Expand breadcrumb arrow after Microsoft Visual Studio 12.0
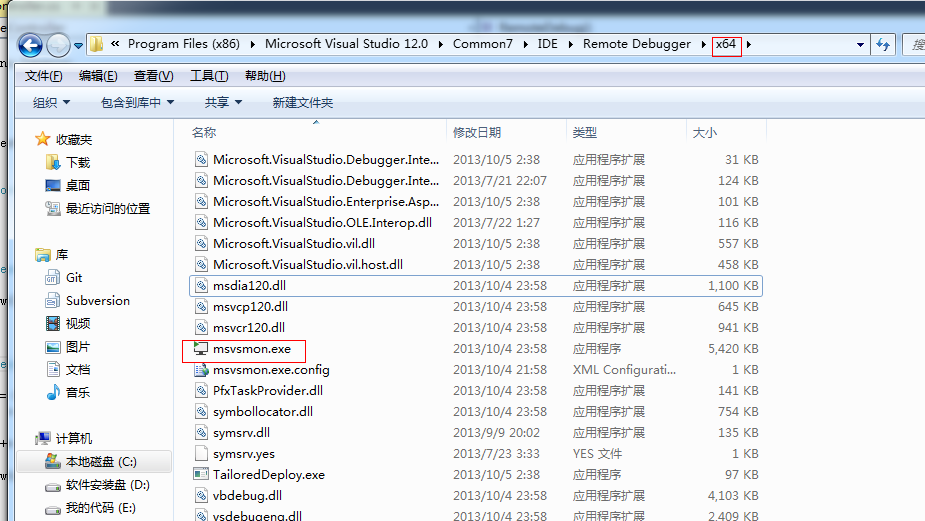925x521 pixels. pos(441,44)
